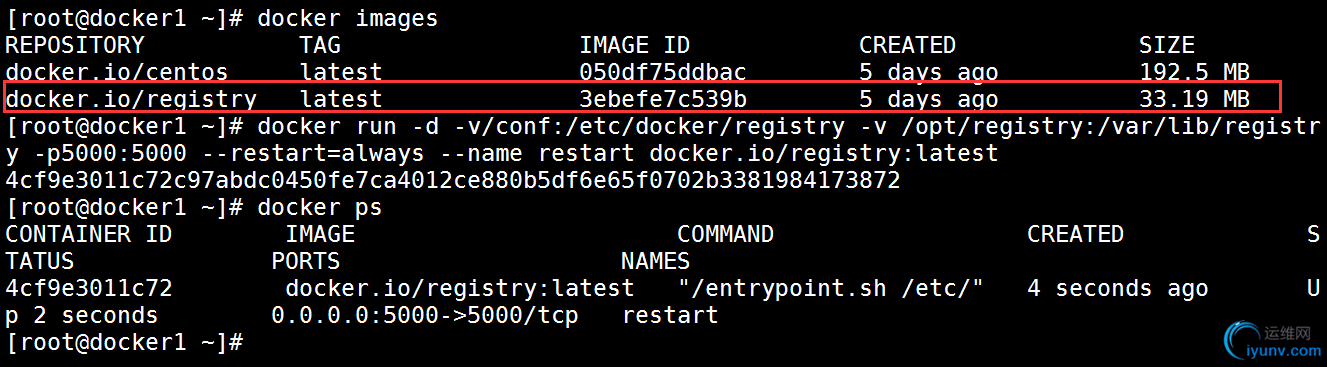
Task: Click the 'docker images' command text
Action: click(348, 19)
